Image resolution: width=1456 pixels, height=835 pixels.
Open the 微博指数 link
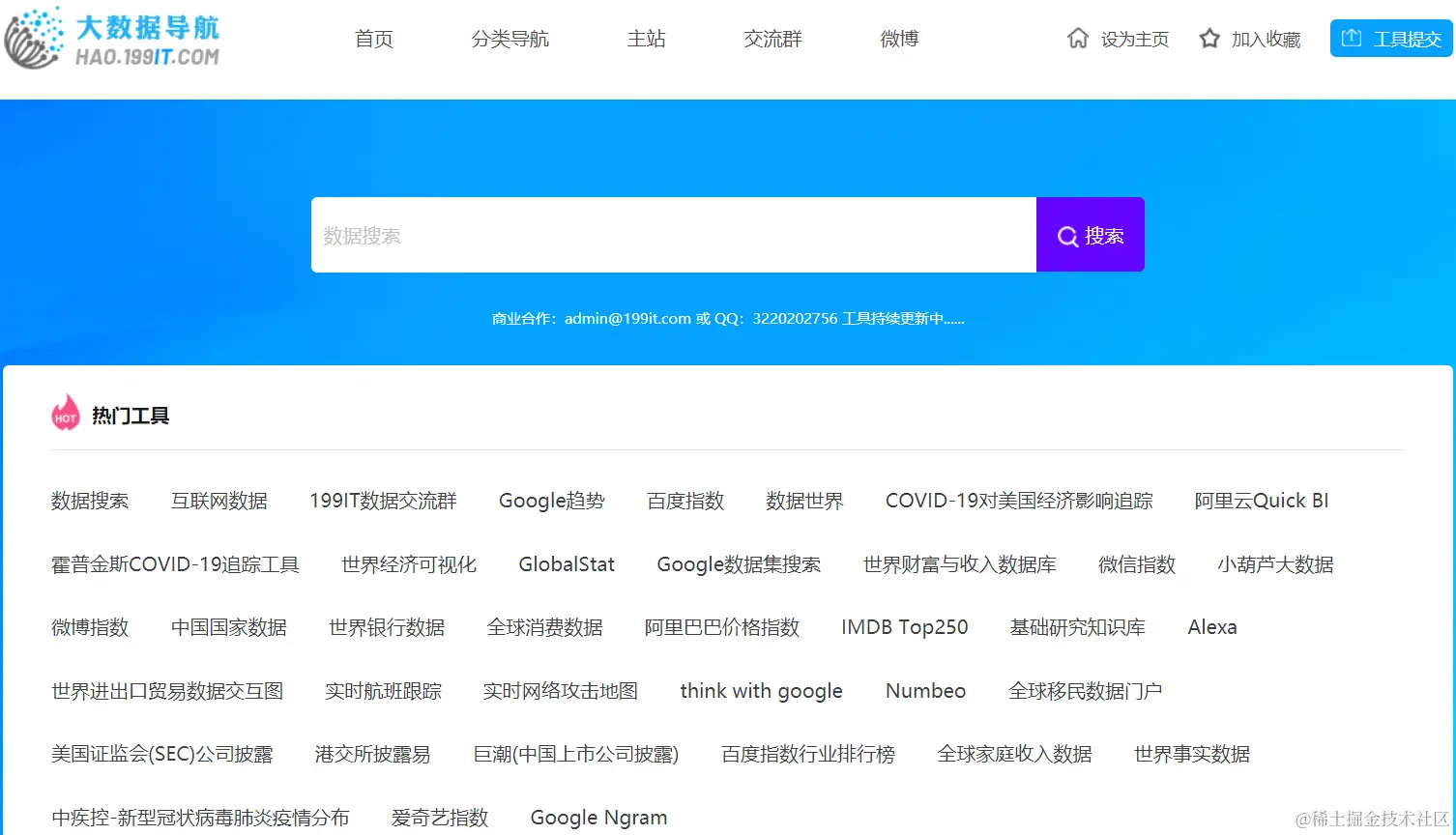90,627
